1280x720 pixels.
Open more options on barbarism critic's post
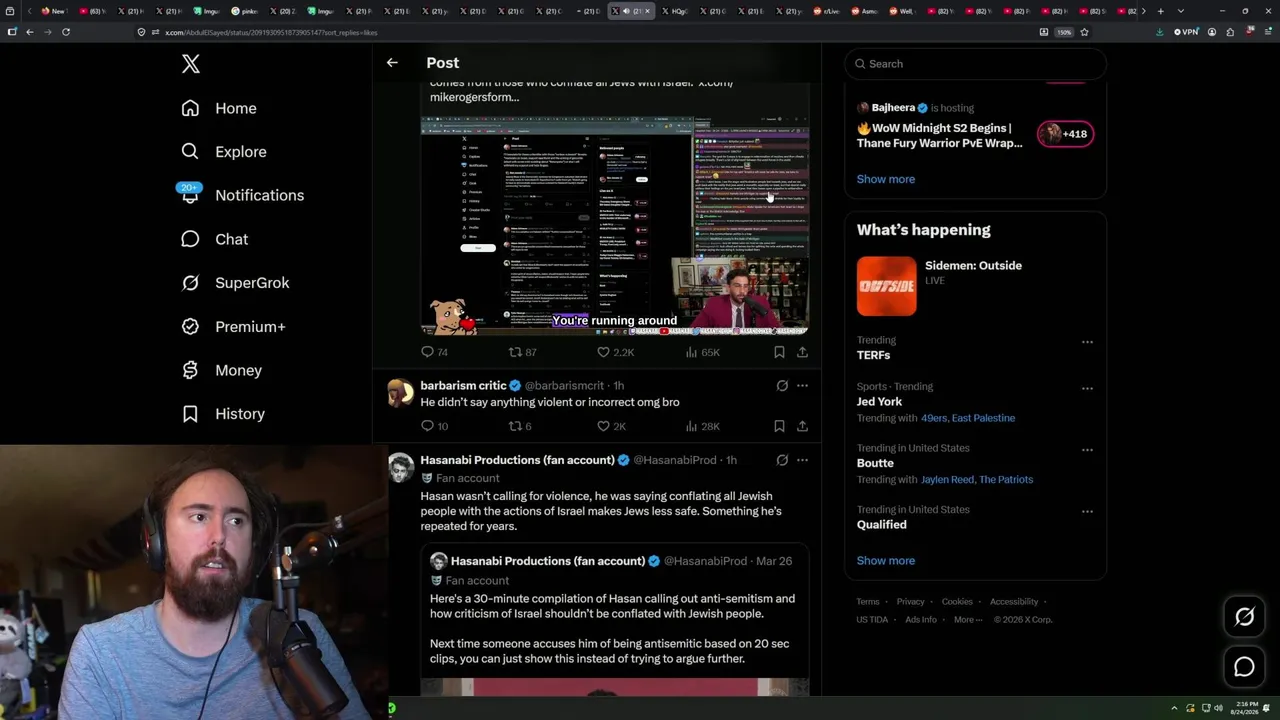coord(802,386)
